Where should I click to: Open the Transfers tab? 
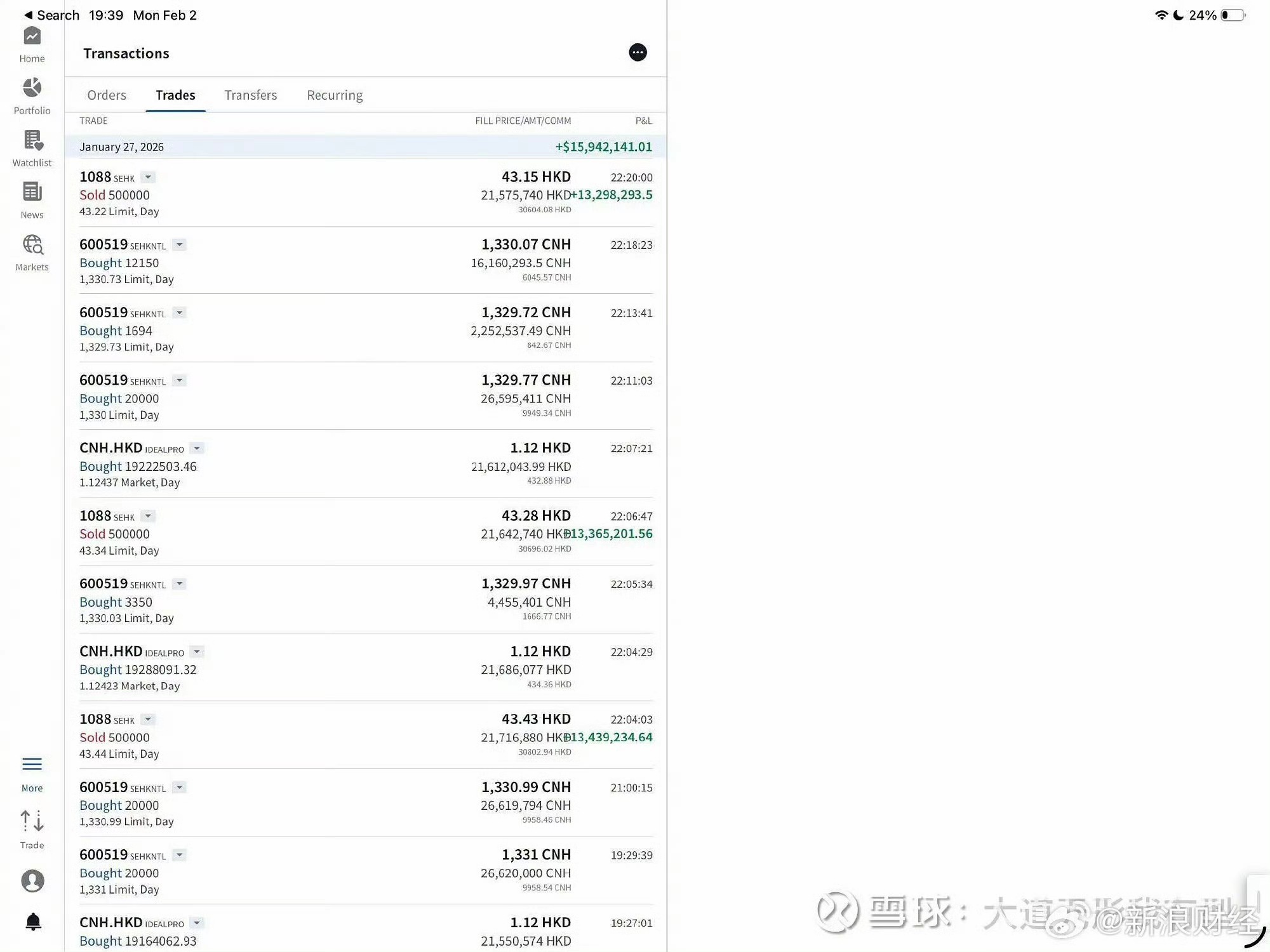[251, 95]
